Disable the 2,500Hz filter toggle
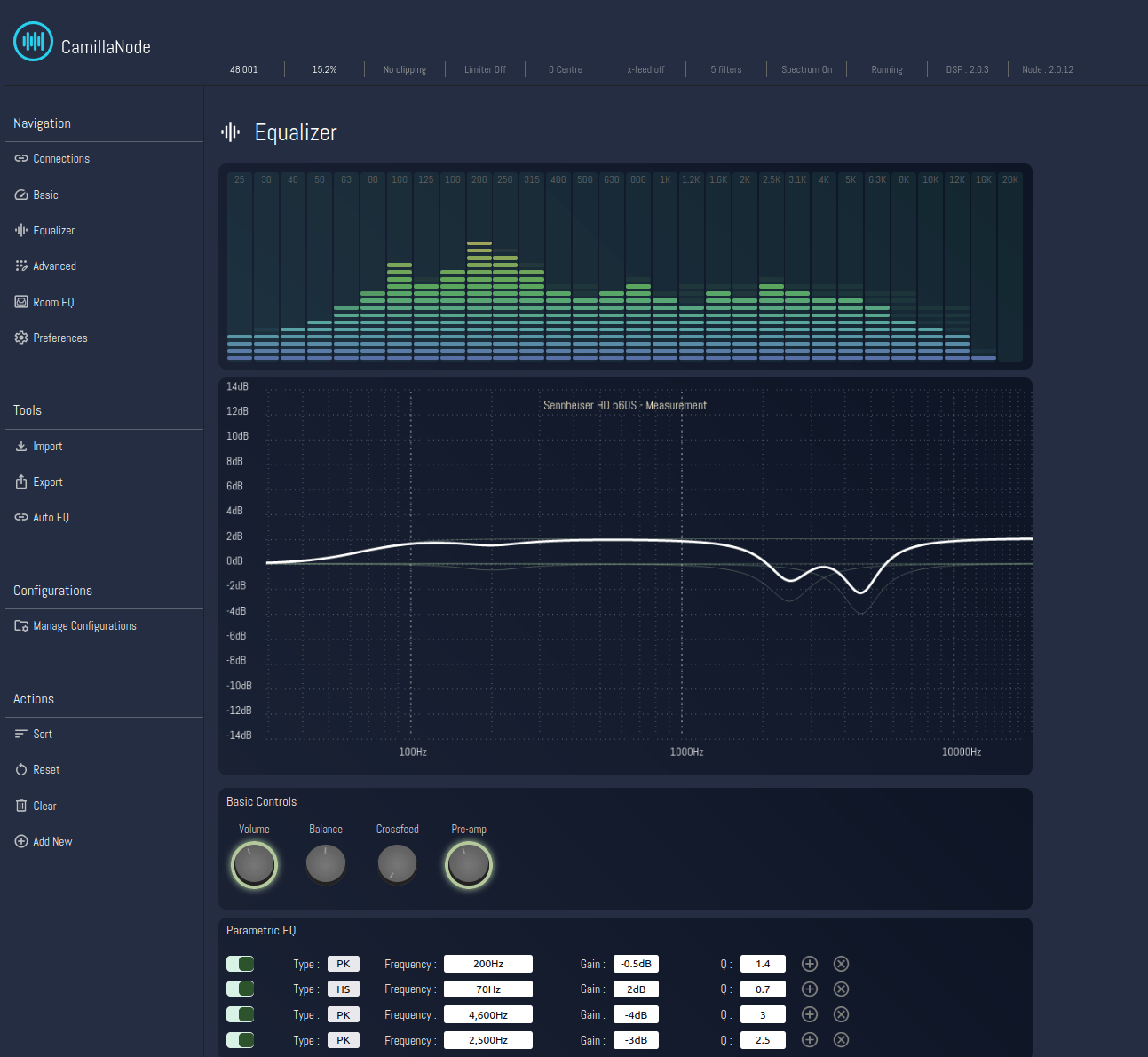Viewport: 1148px width, 1057px height. (241, 1040)
